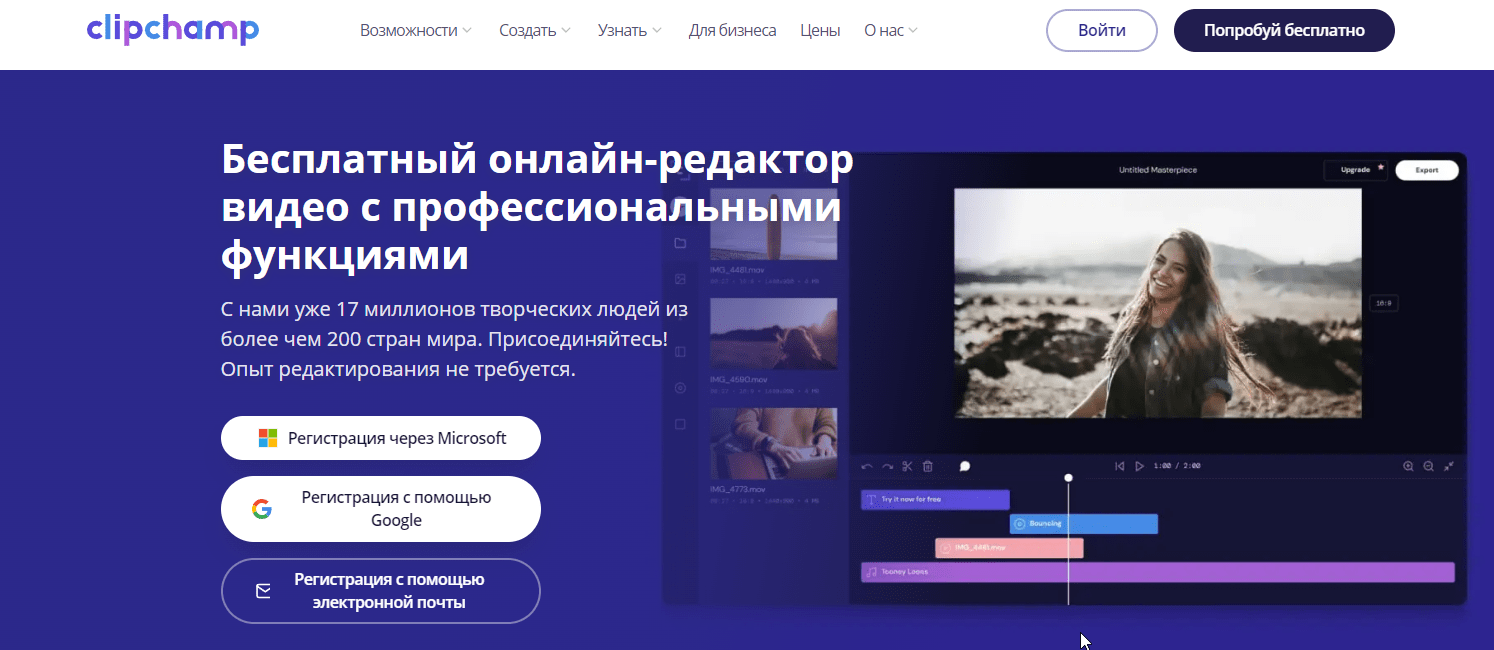1494x650 pixels.
Task: Click the Войти login button
Action: click(1101, 31)
